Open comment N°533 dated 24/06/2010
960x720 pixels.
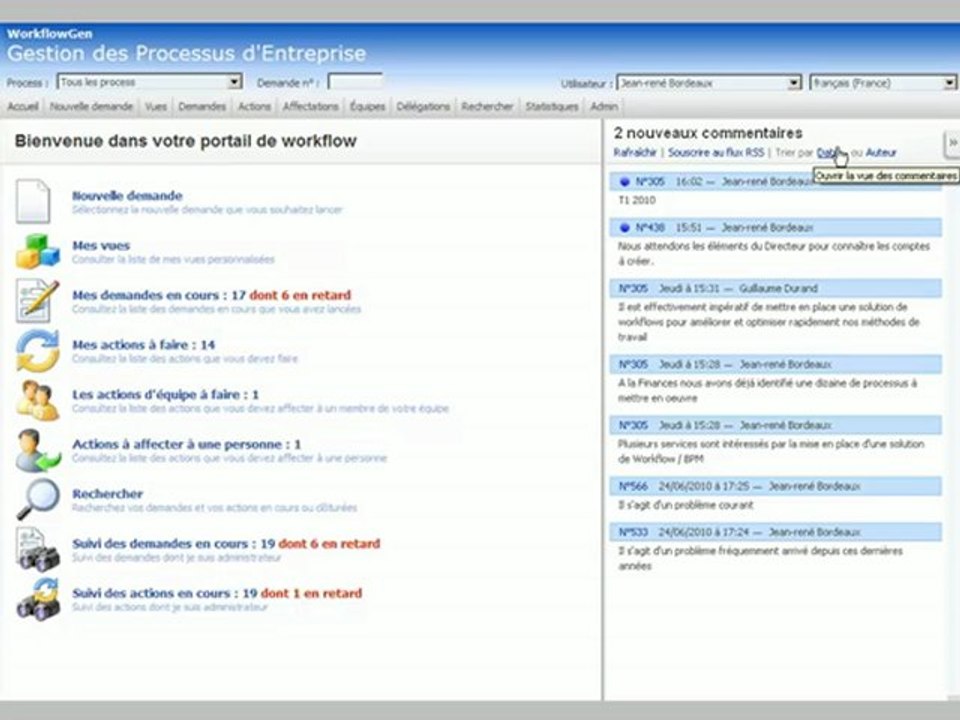[x=633, y=532]
